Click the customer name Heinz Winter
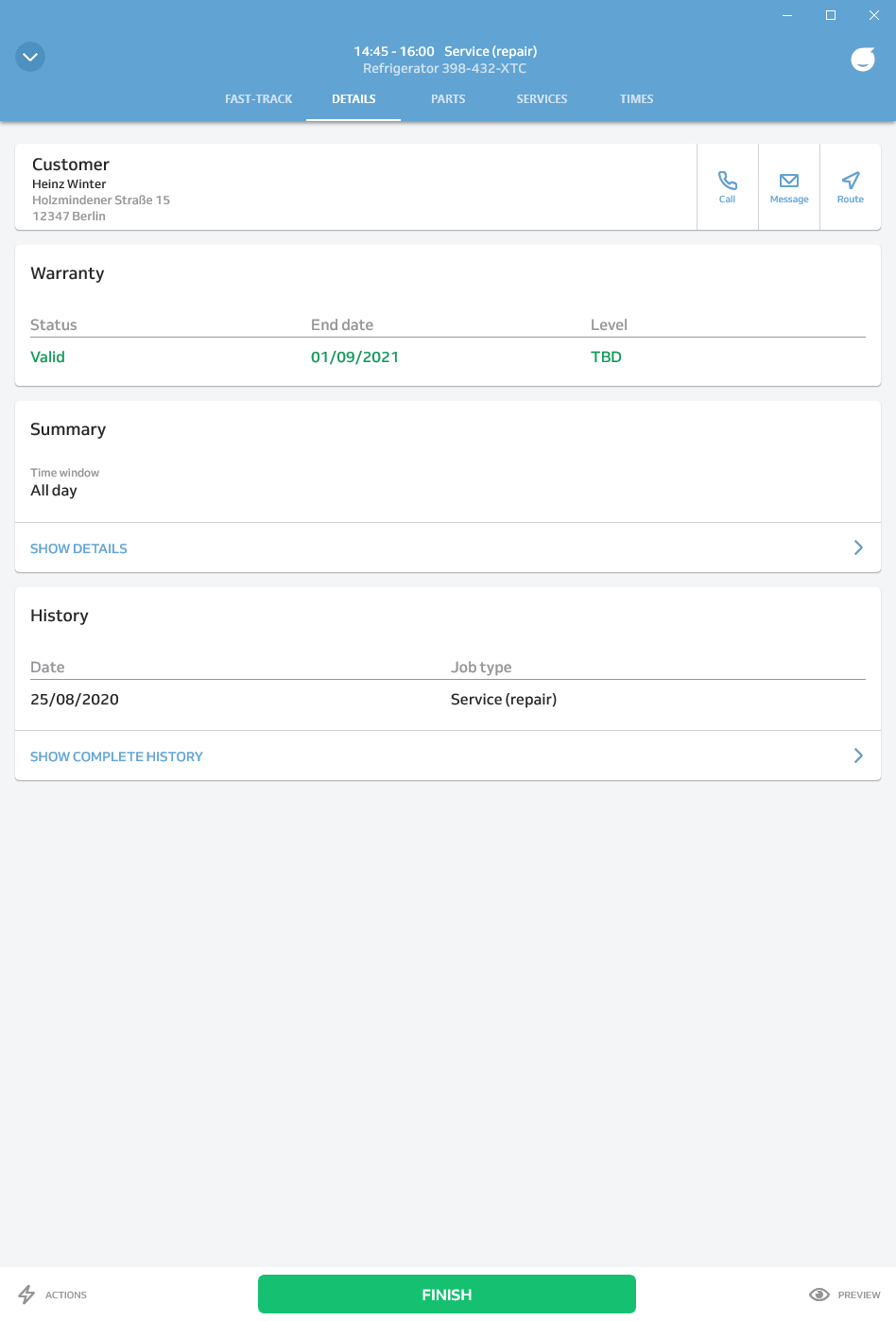 [x=69, y=184]
